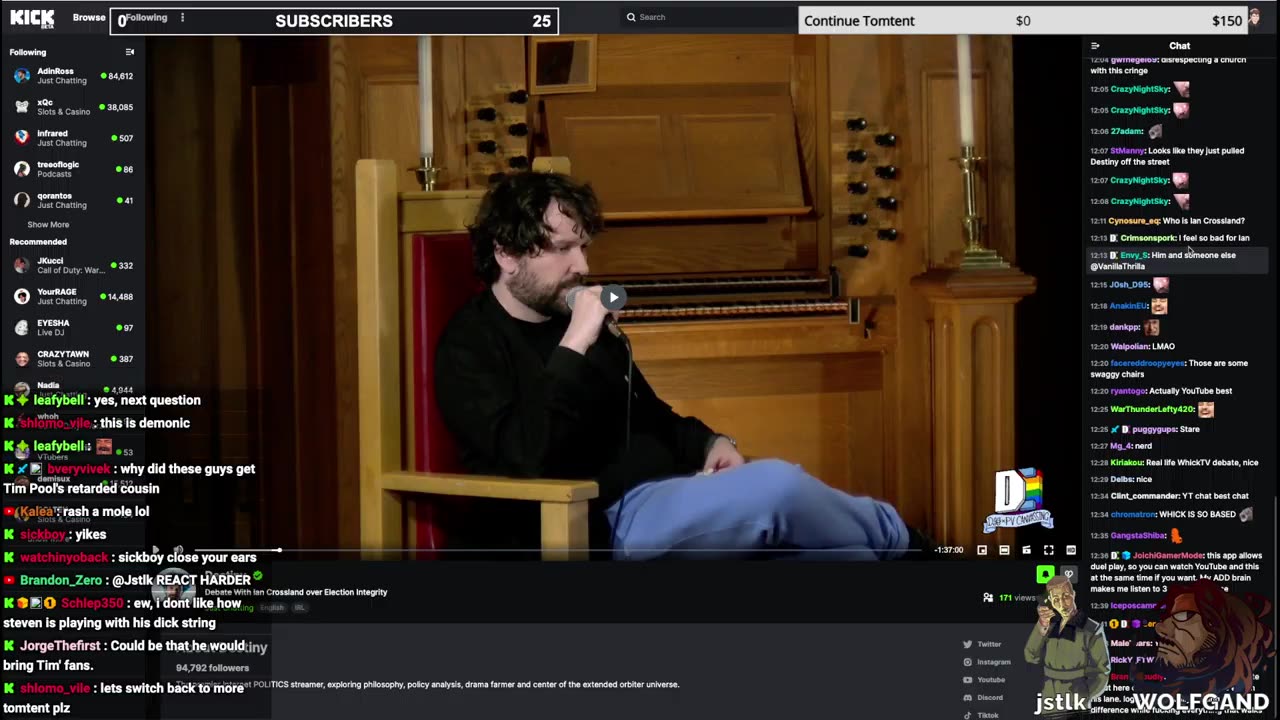Click chromatron username in chat

click(x=1133, y=515)
